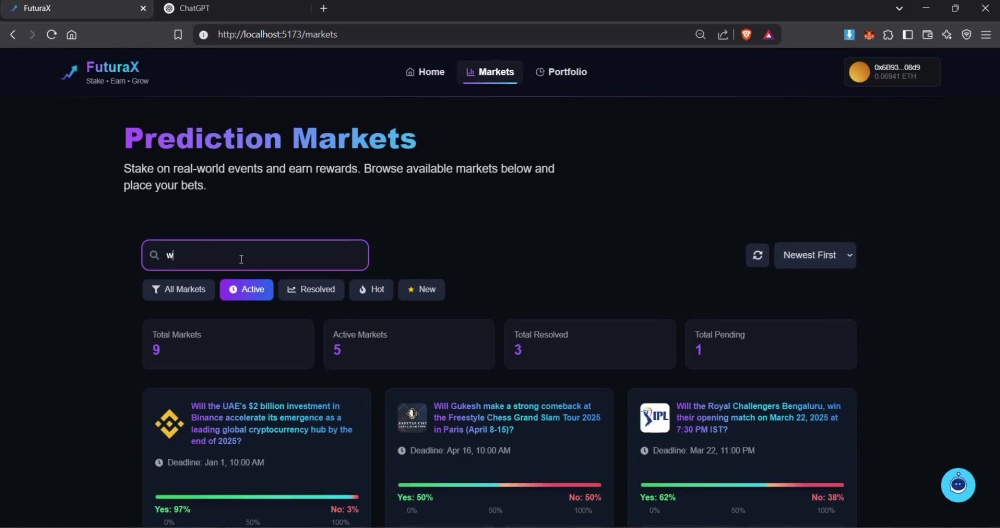Screen dimensions: 1000x528
Task: Reload the page with browser refresh icon
Action: [x=52, y=34]
